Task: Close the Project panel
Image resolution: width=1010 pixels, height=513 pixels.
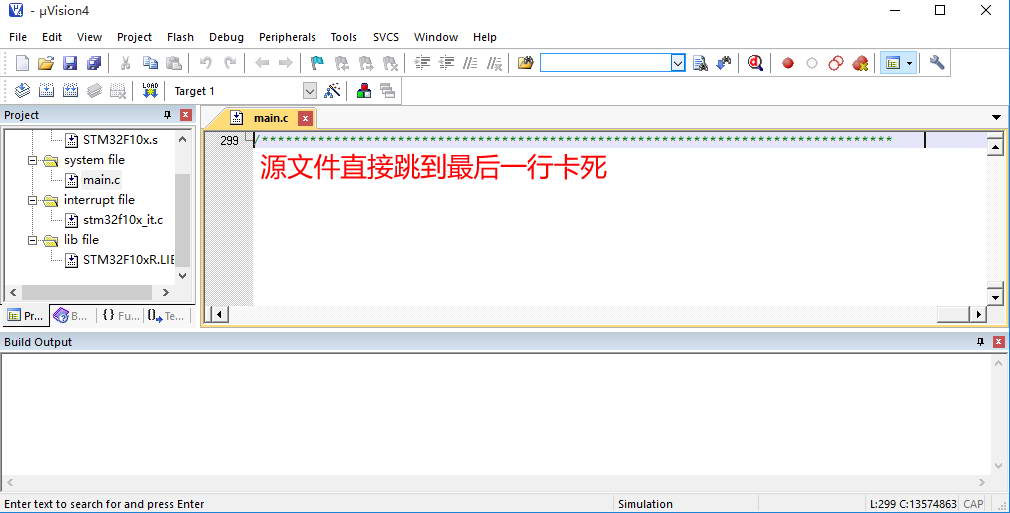Action: coord(186,115)
